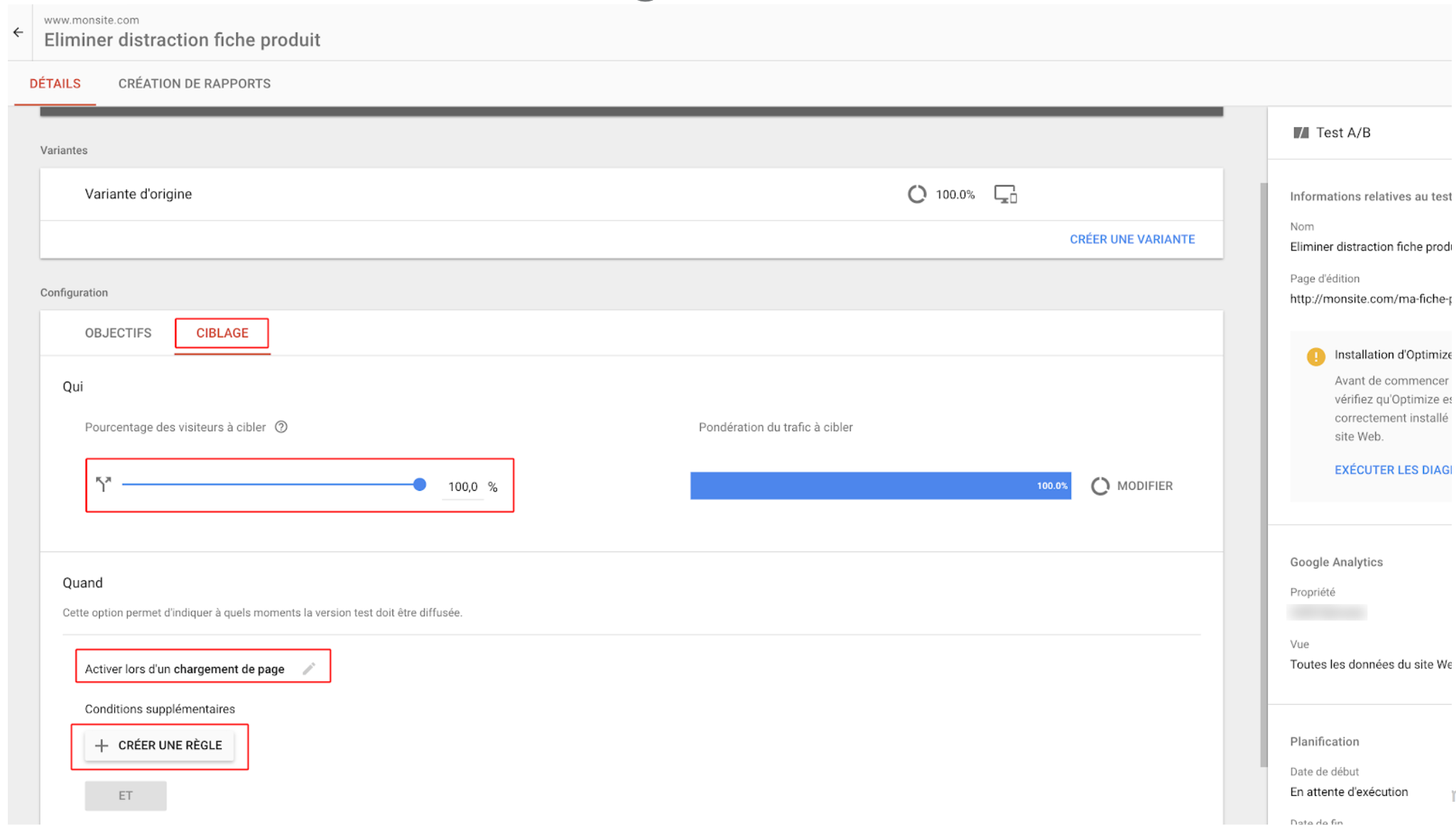Open the Objectifs configuration tab
Image resolution: width=1456 pixels, height=826 pixels.
click(x=118, y=333)
